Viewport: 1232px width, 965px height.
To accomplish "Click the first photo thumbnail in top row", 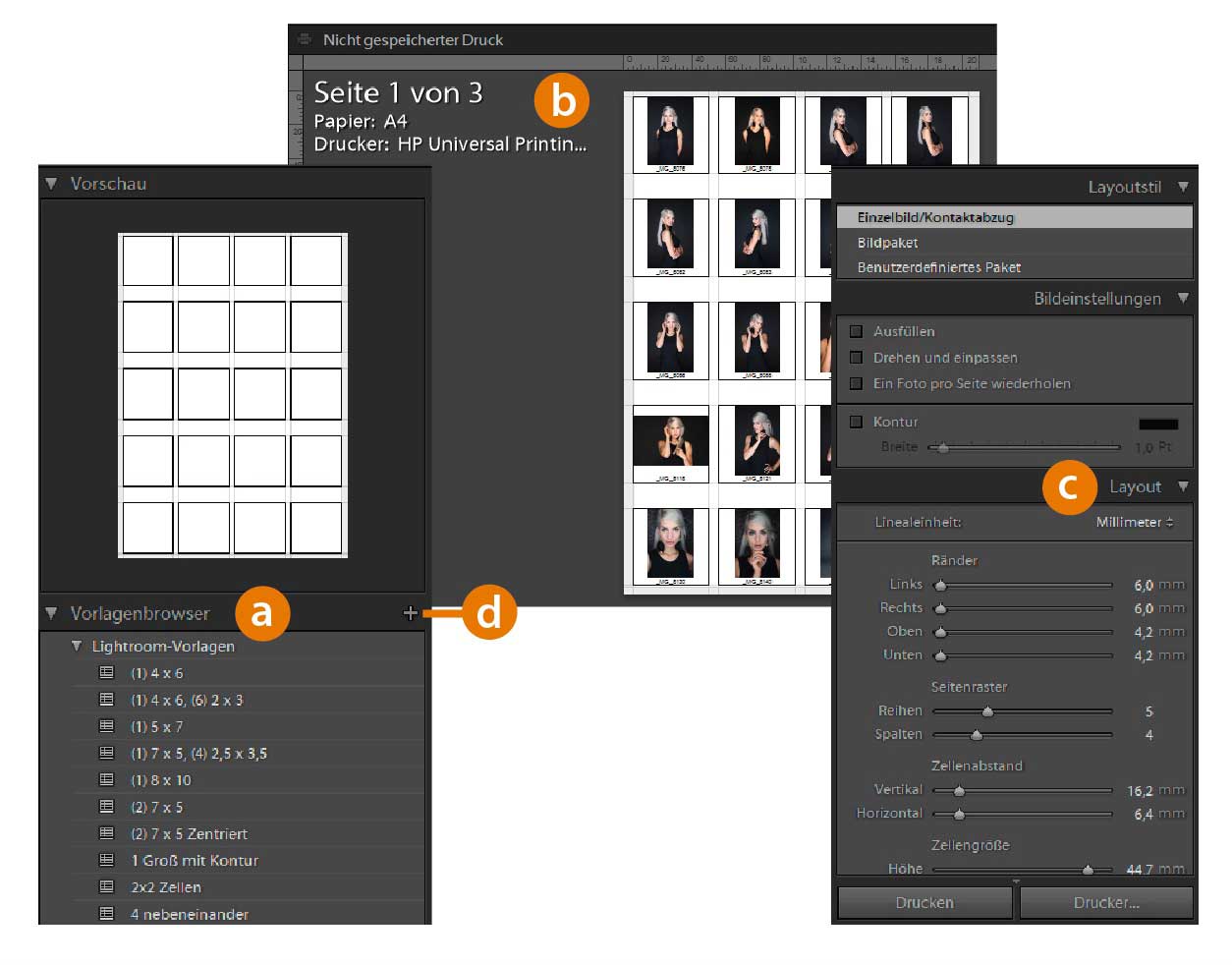I will [670, 131].
